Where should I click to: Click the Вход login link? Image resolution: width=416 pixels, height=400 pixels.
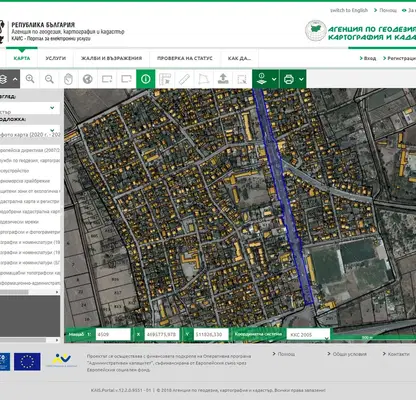368,58
